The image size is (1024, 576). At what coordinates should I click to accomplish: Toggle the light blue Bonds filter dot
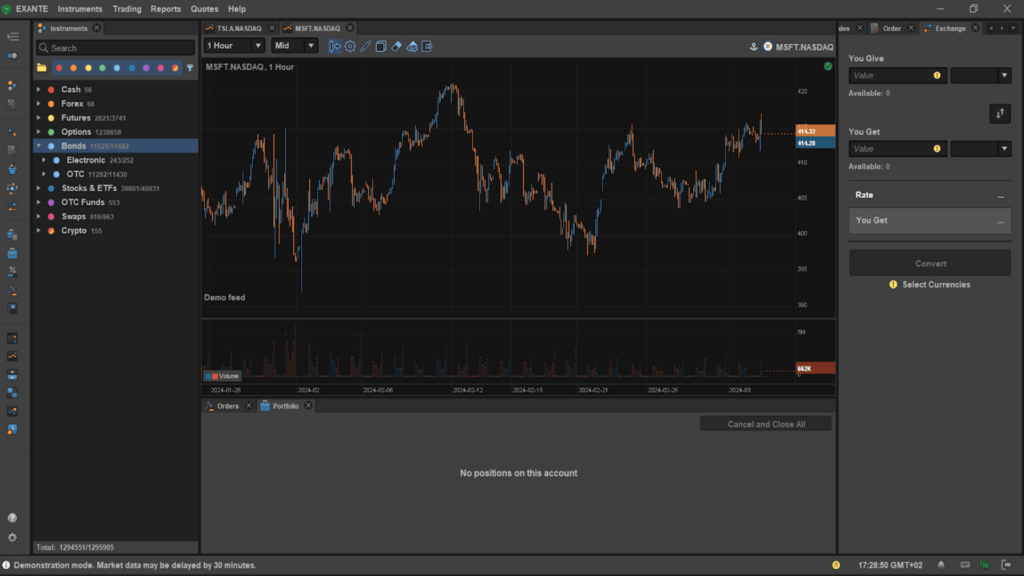click(117, 68)
